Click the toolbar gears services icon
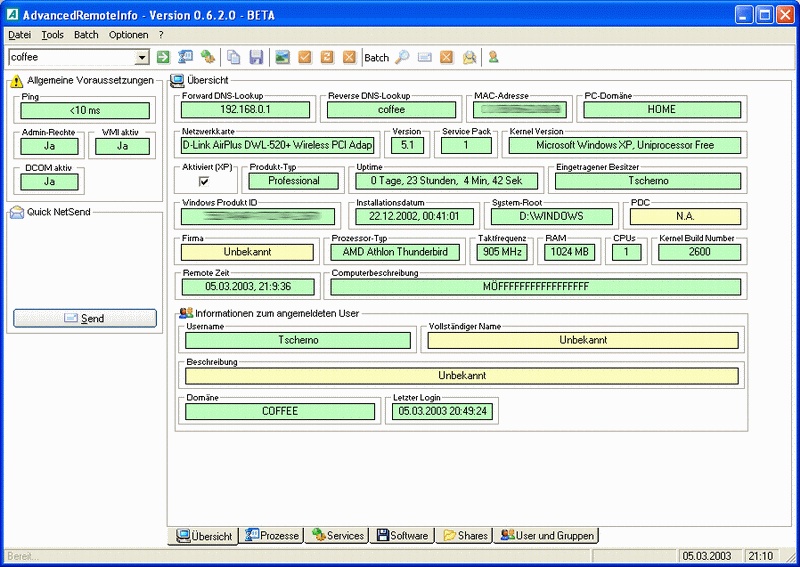 pyautogui.click(x=207, y=57)
